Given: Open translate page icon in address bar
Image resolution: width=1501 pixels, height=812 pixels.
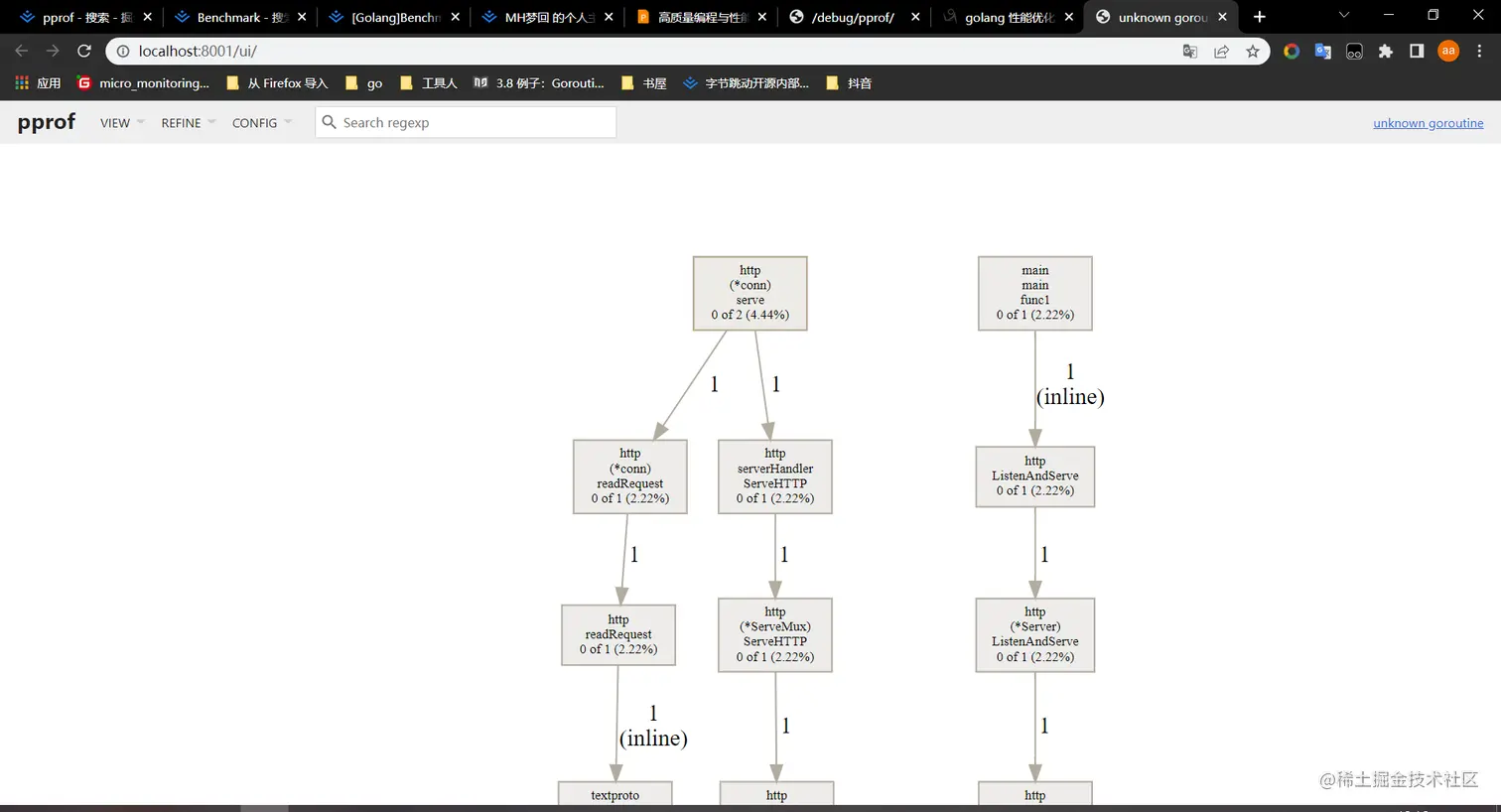Looking at the screenshot, I should pyautogui.click(x=1189, y=51).
